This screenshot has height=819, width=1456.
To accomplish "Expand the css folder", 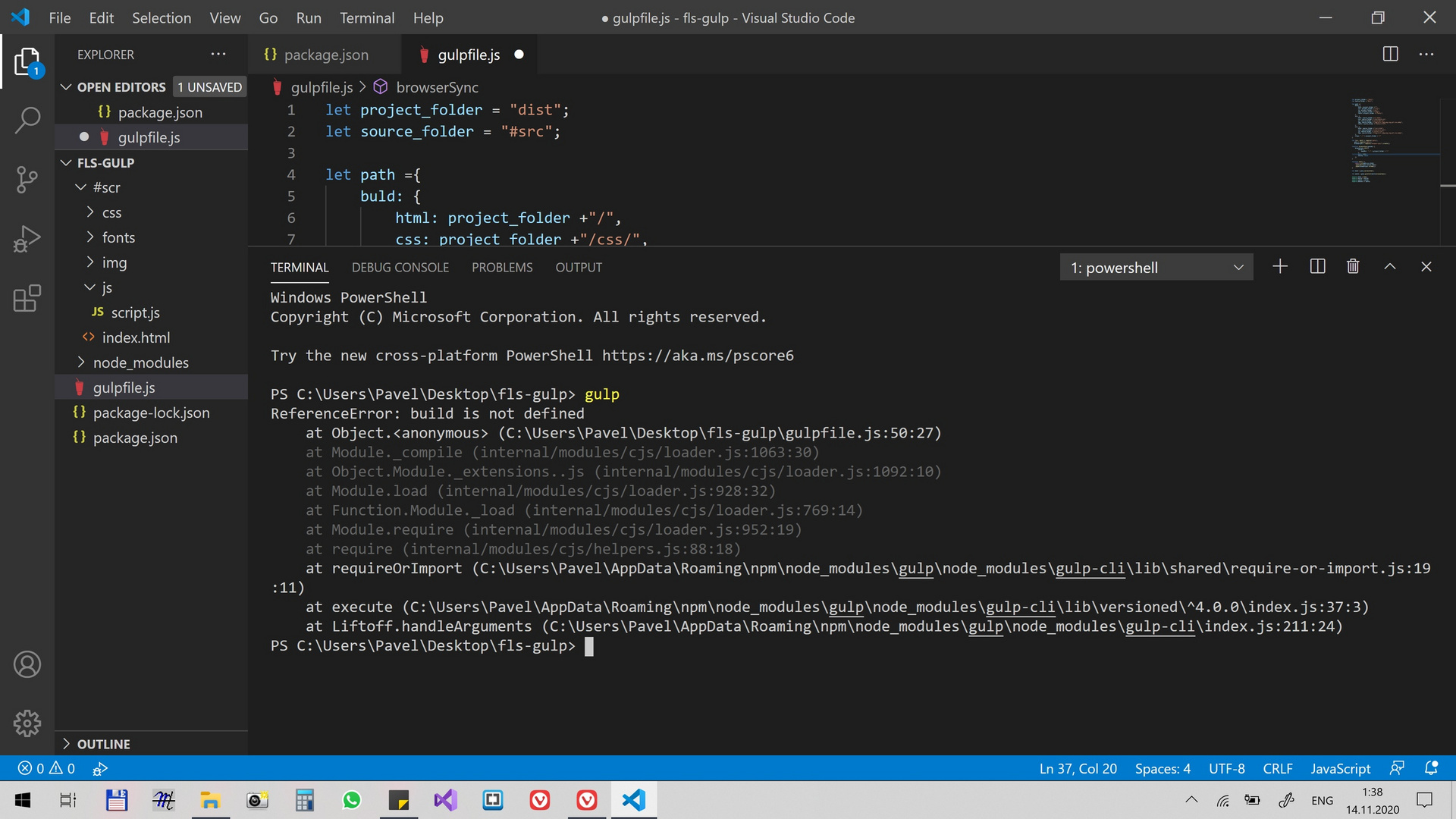I will [x=90, y=212].
